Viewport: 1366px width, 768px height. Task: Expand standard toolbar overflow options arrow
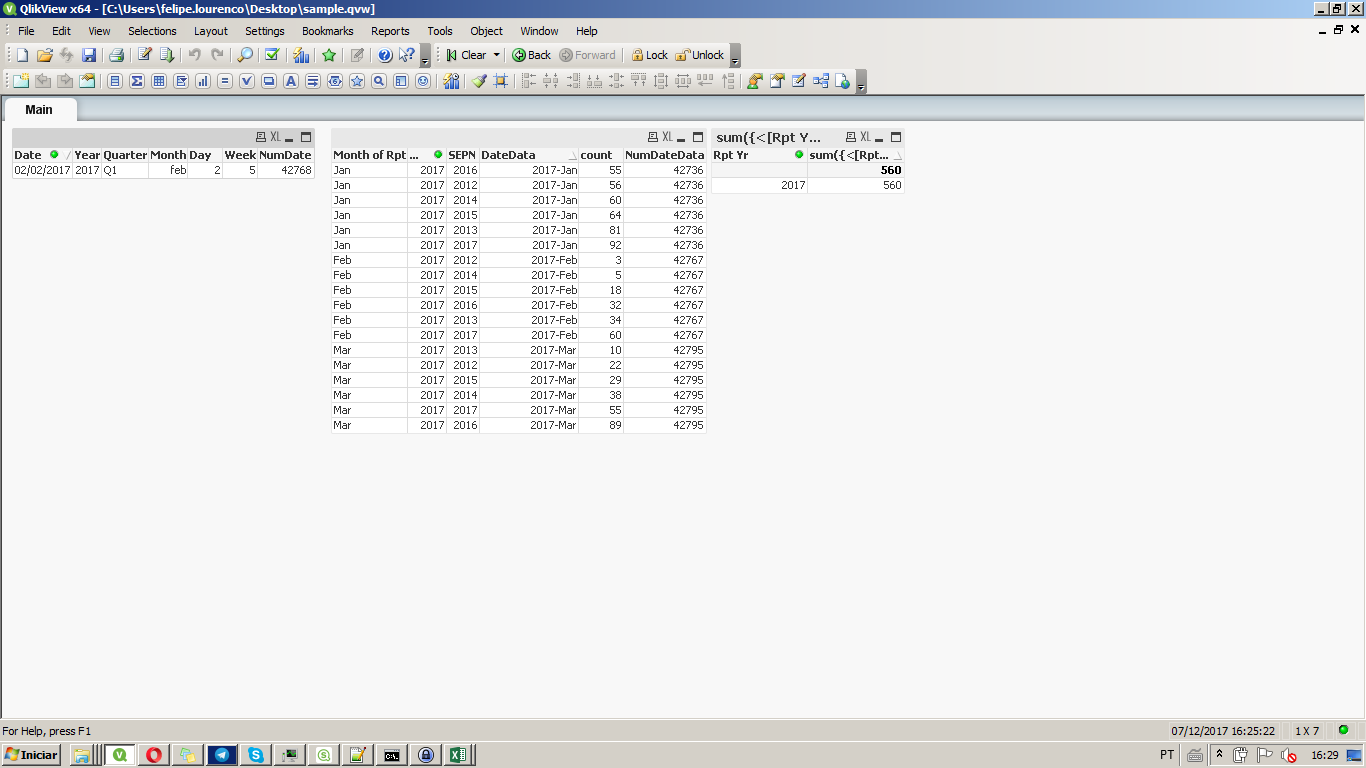(425, 57)
